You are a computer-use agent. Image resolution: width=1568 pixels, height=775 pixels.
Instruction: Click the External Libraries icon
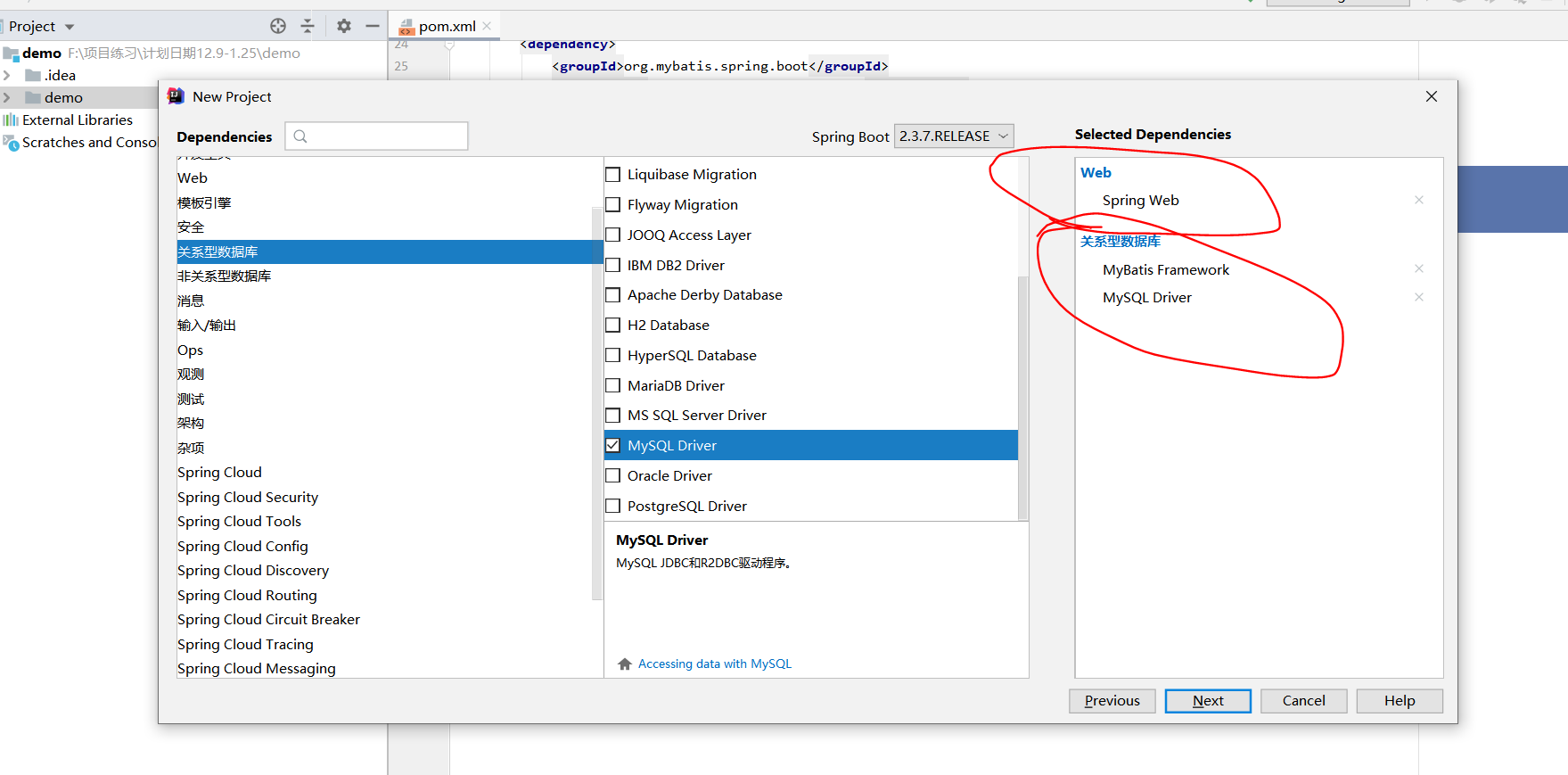11,120
